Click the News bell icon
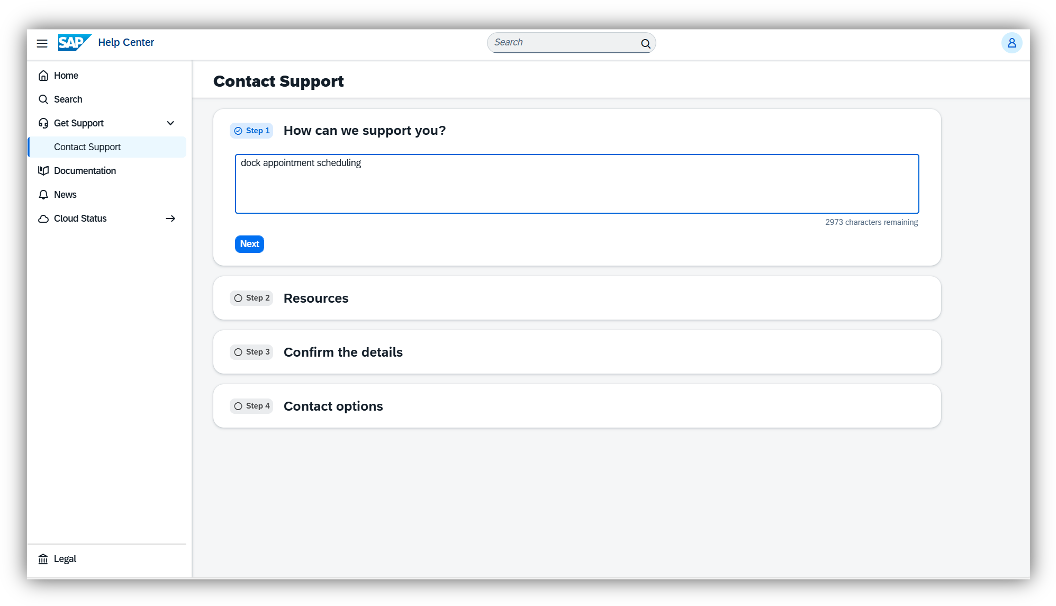 (x=43, y=195)
